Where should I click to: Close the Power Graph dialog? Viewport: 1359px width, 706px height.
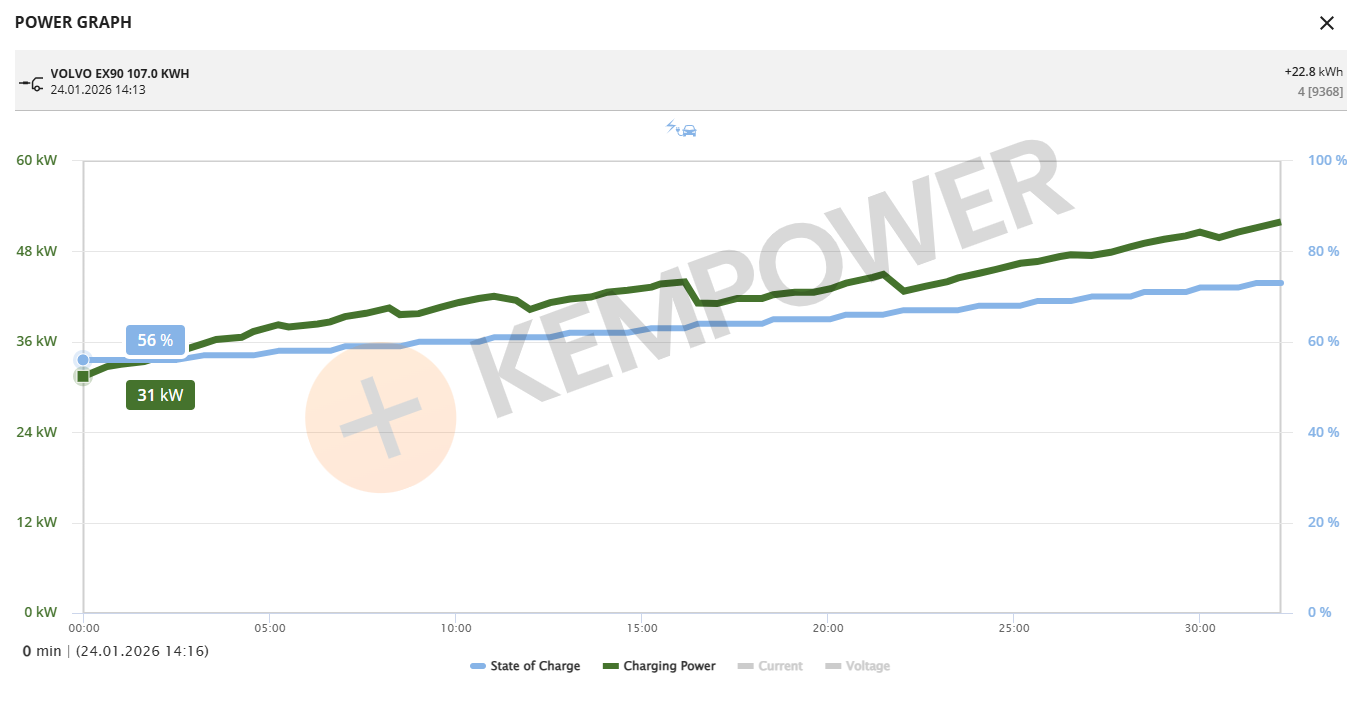pyautogui.click(x=1327, y=23)
